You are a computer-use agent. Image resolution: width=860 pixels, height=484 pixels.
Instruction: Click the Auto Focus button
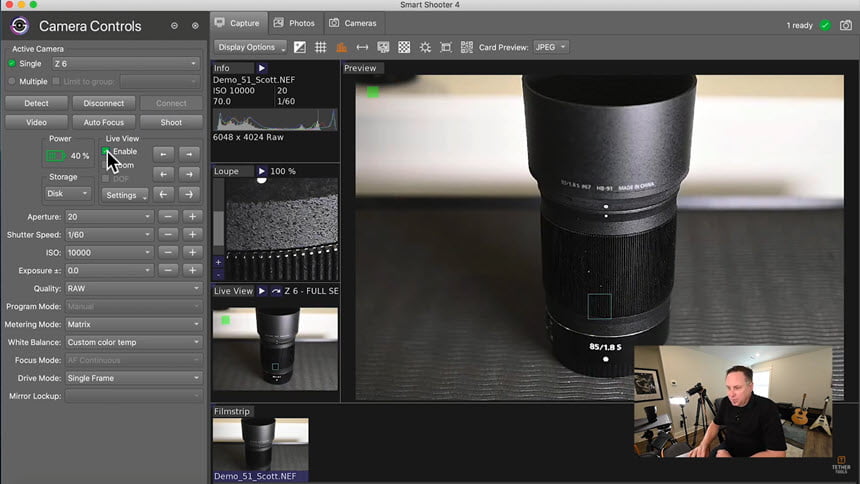tap(104, 122)
